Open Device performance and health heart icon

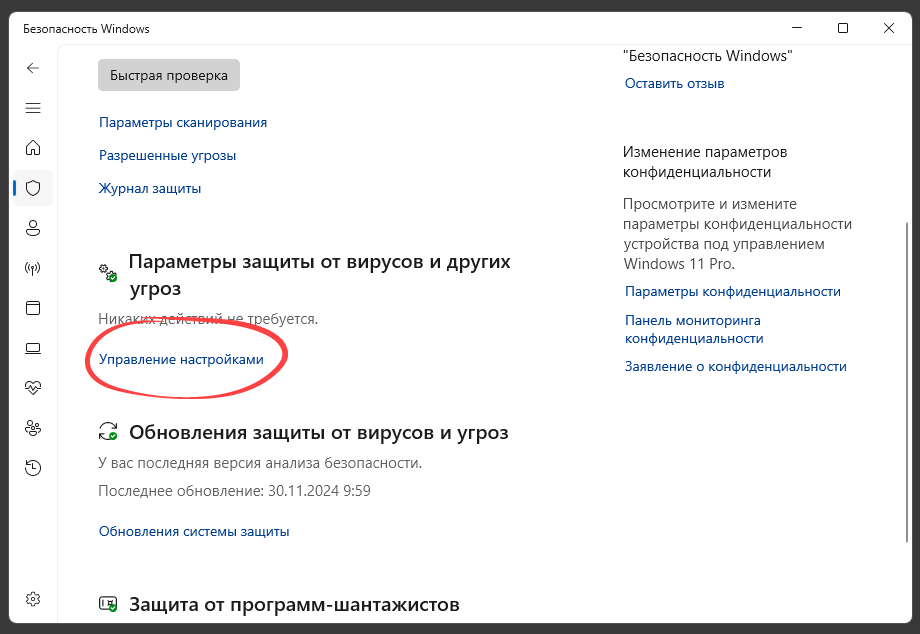point(33,388)
